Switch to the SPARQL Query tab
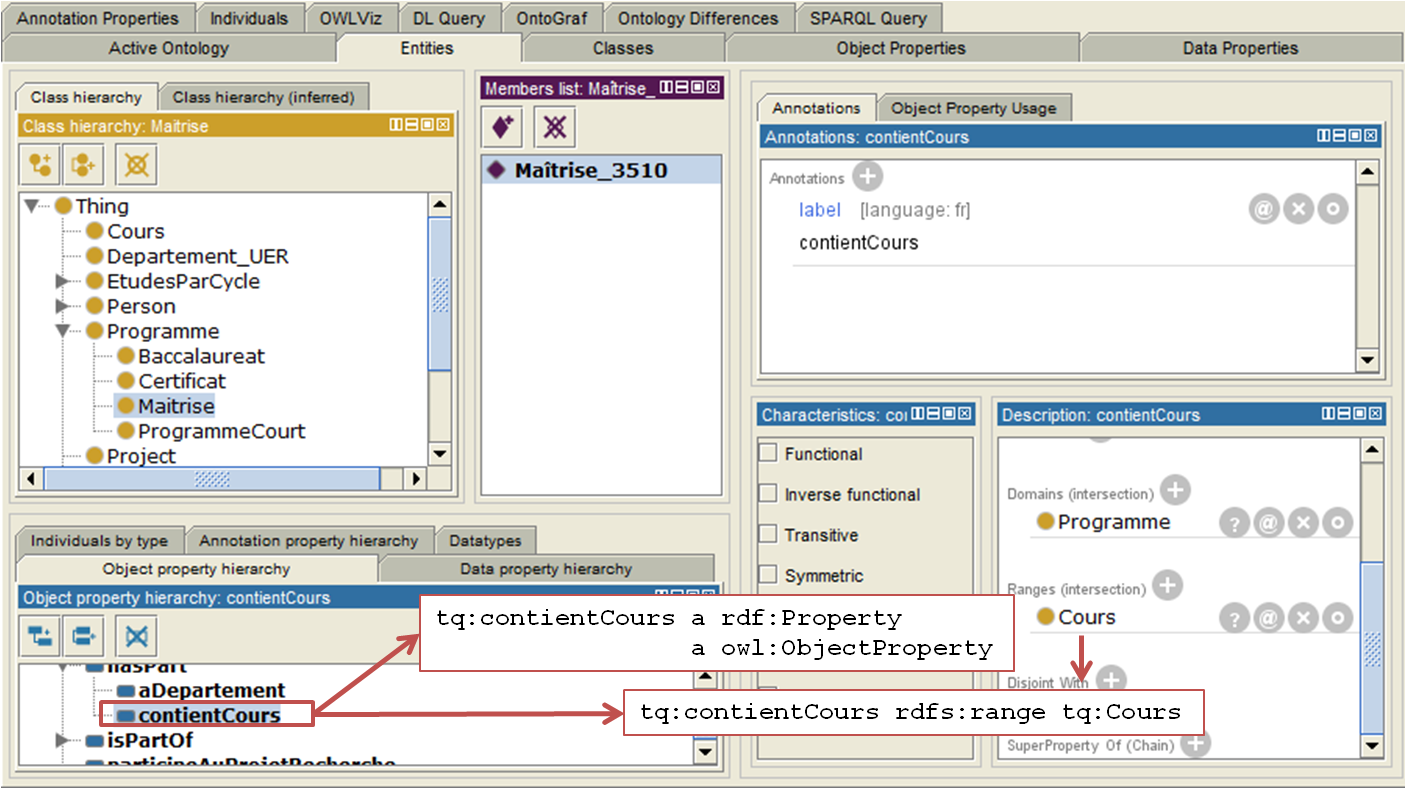This screenshot has width=1406, height=789. pyautogui.click(x=867, y=17)
